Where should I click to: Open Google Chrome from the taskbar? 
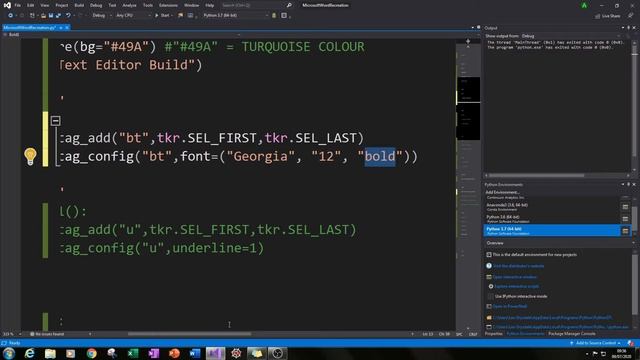coord(91,353)
